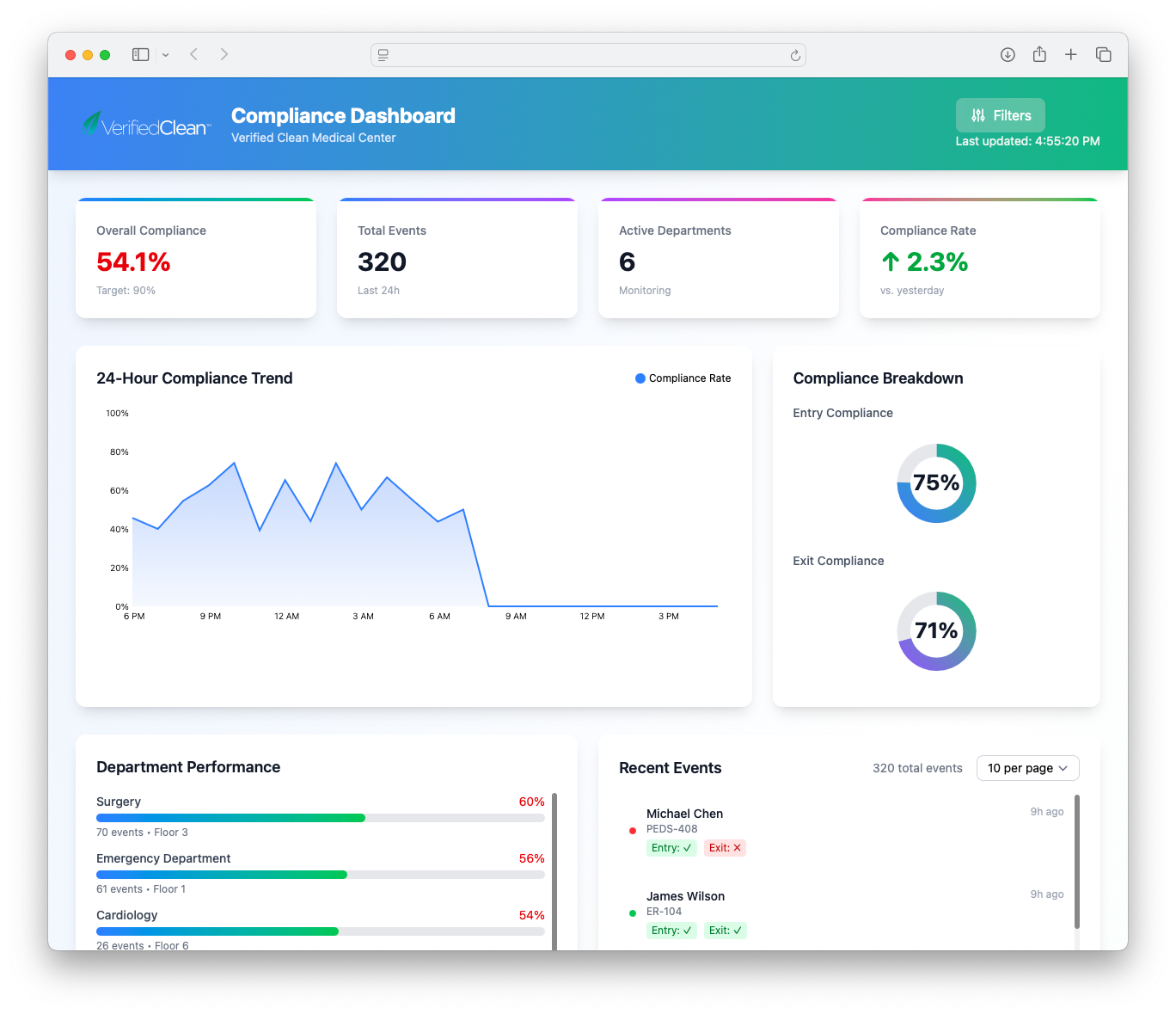Click the VerifiedClean logo

146,126
